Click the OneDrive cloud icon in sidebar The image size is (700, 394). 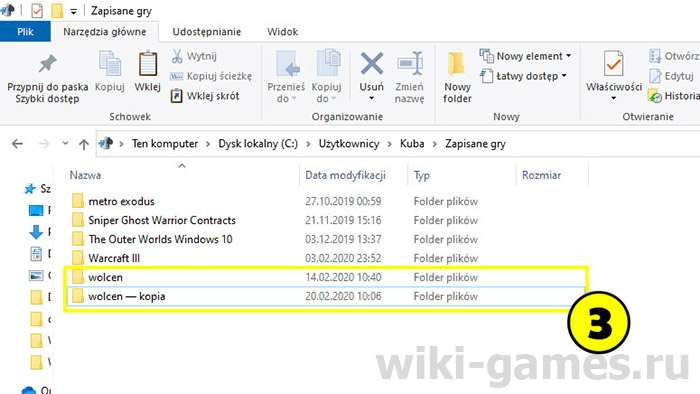[29, 390]
